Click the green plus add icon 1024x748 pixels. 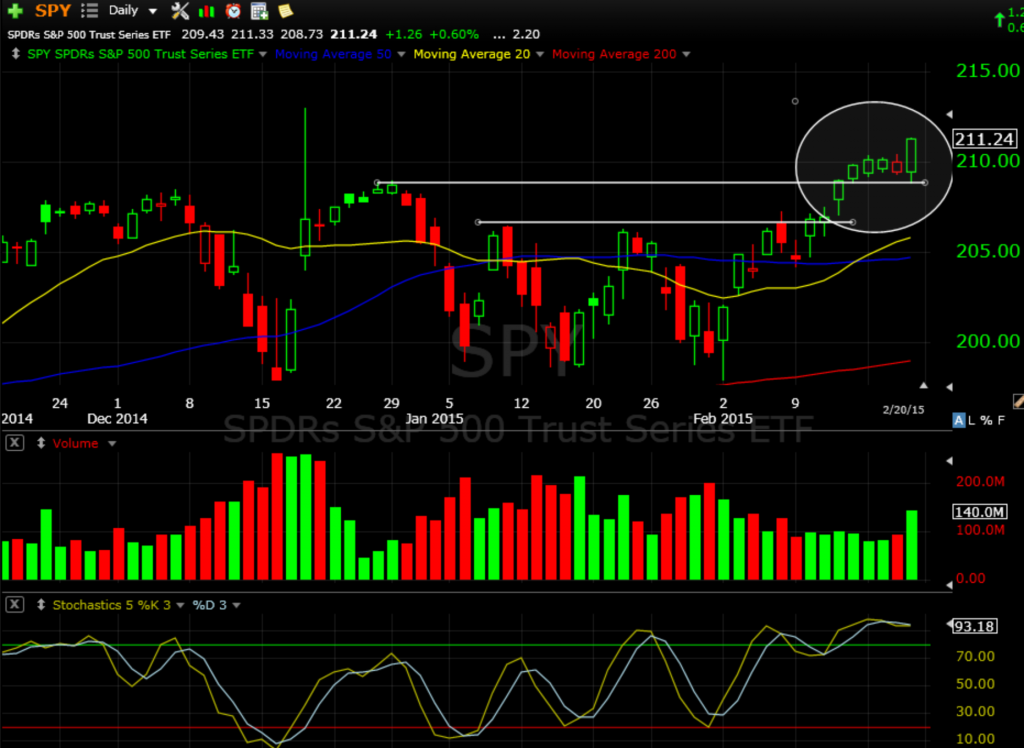(14, 10)
